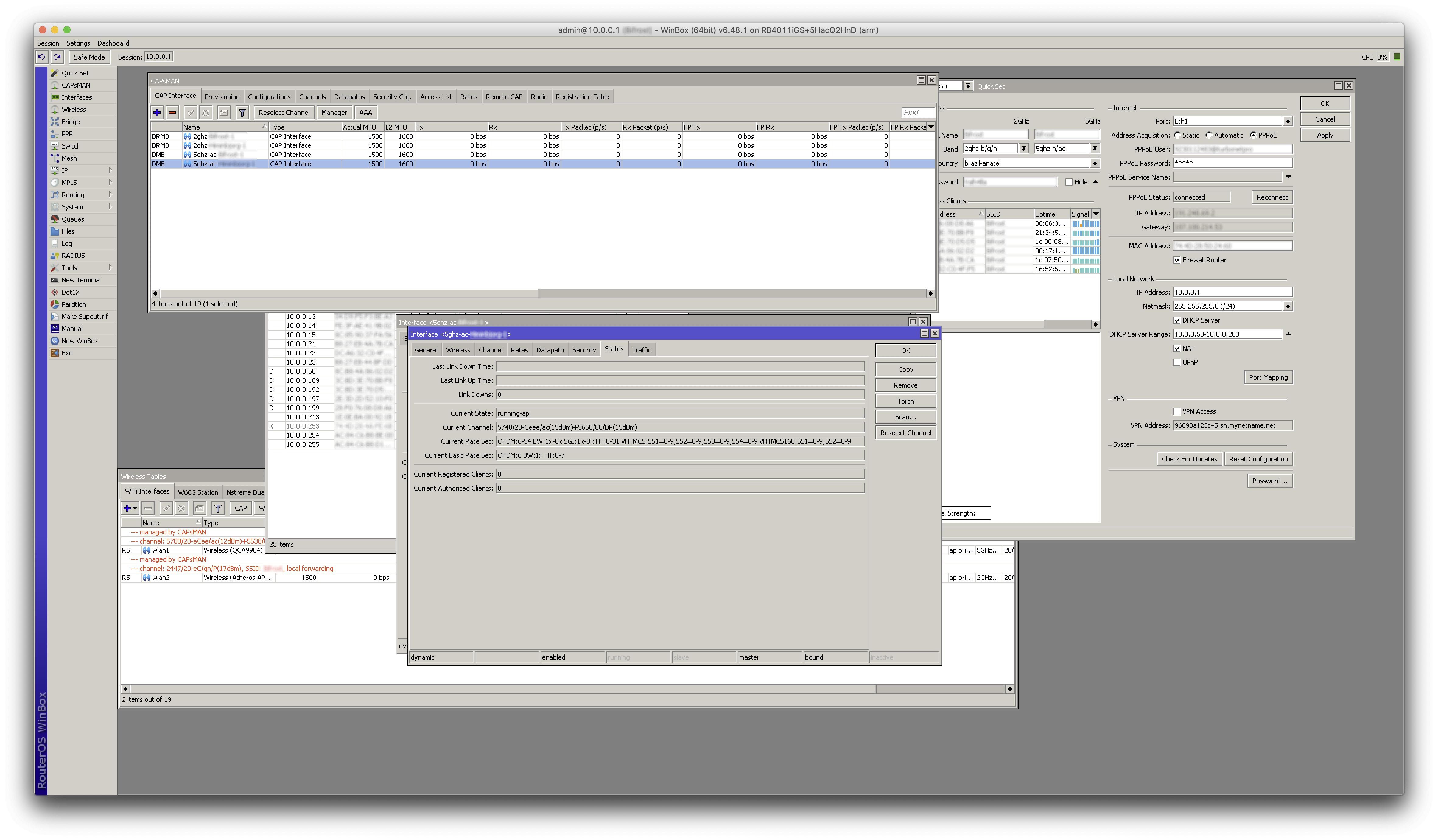Open Dot1X in sidebar
Viewport: 1438px width, 840px height.
[70, 292]
